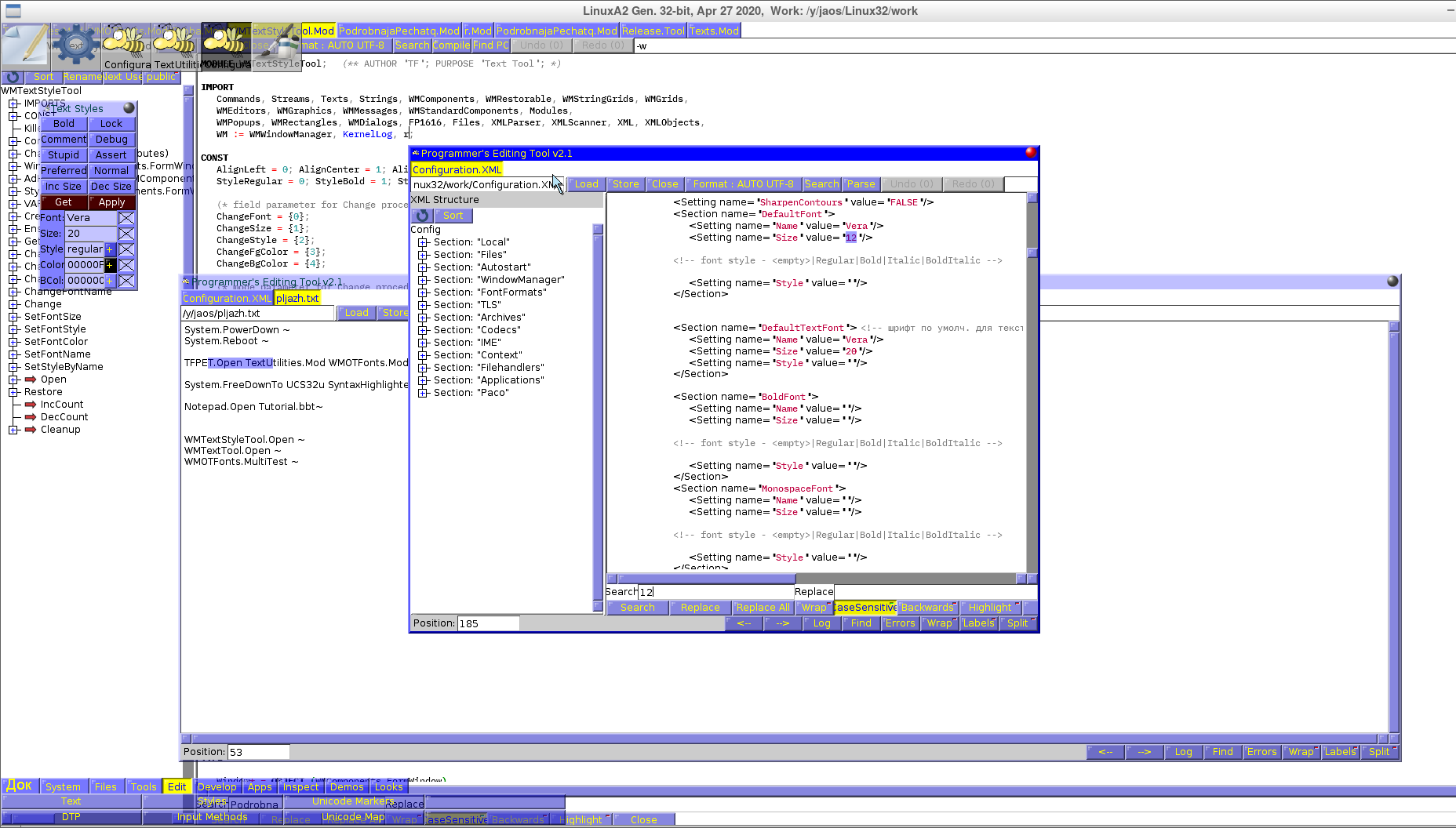Toggle Backwards search direction
Screen dimensions: 1456x828
click(928, 608)
